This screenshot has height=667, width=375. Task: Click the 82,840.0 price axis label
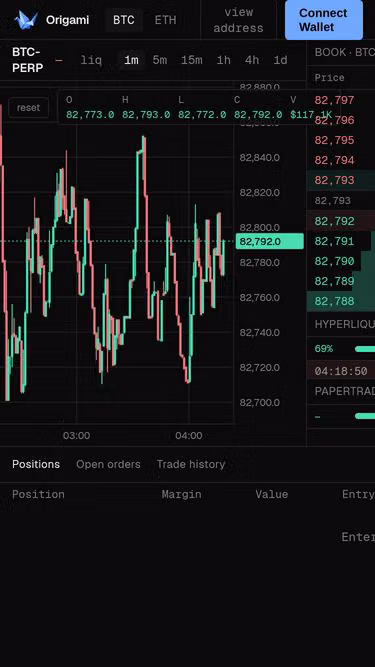pos(260,158)
